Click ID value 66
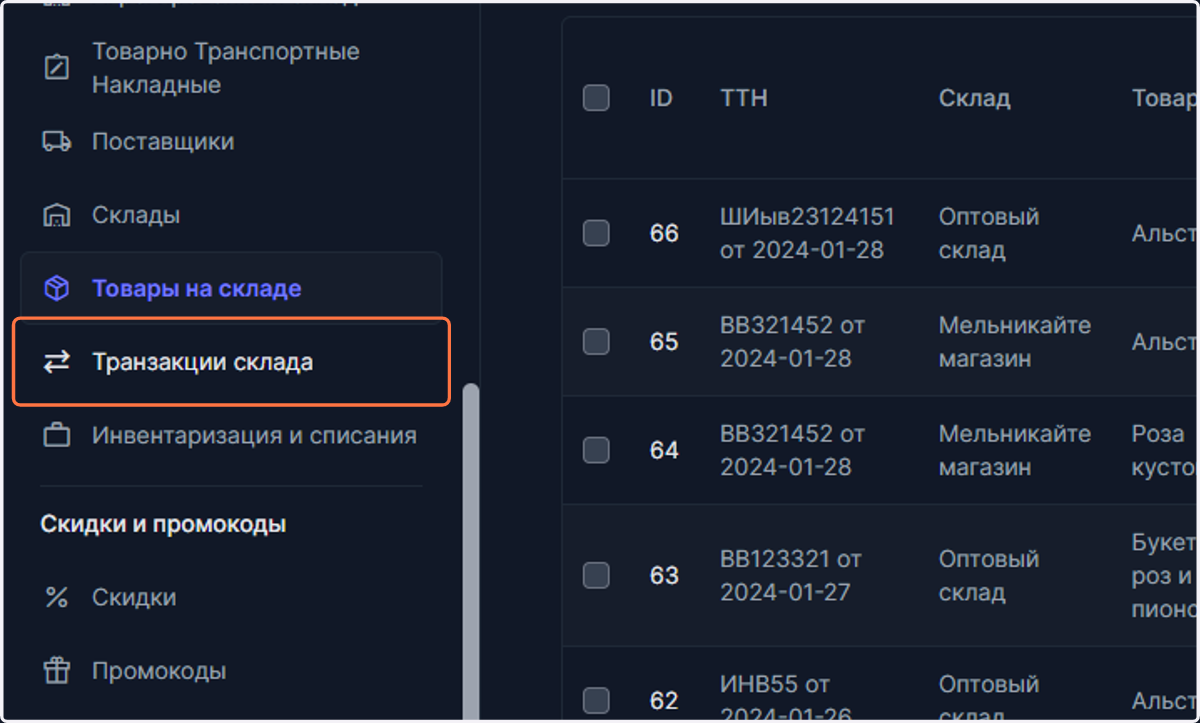The image size is (1200, 723). 664,233
